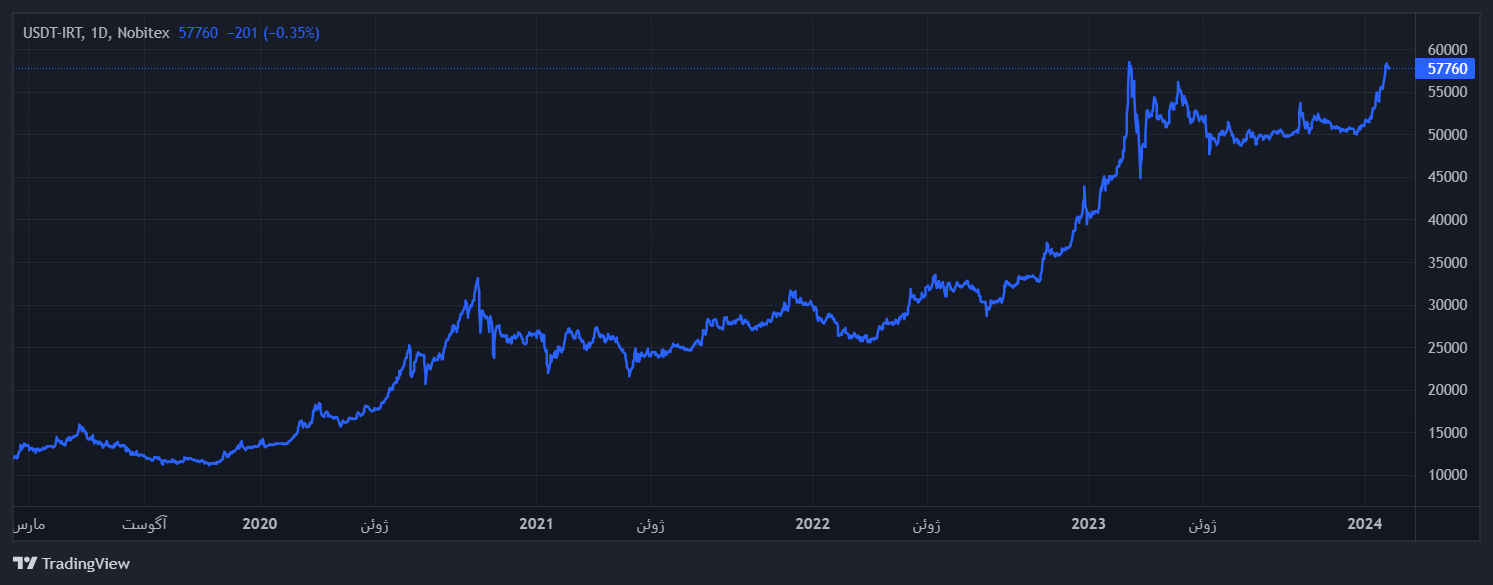Image resolution: width=1493 pixels, height=585 pixels.
Task: Click the 60000 price axis label
Action: click(1447, 50)
